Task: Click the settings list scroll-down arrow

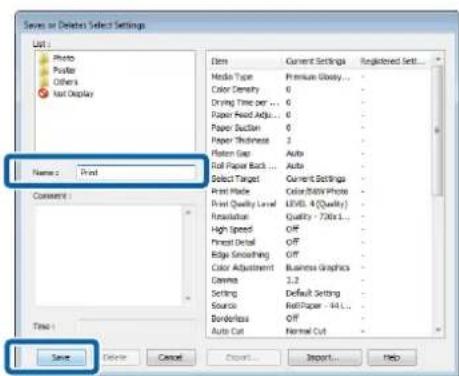Action: point(438,330)
